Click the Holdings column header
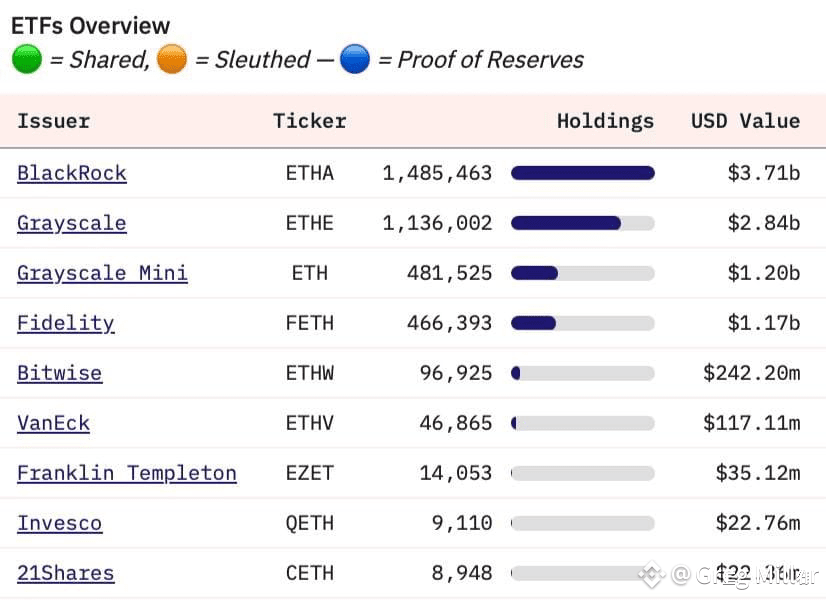The image size is (826, 600). point(605,122)
